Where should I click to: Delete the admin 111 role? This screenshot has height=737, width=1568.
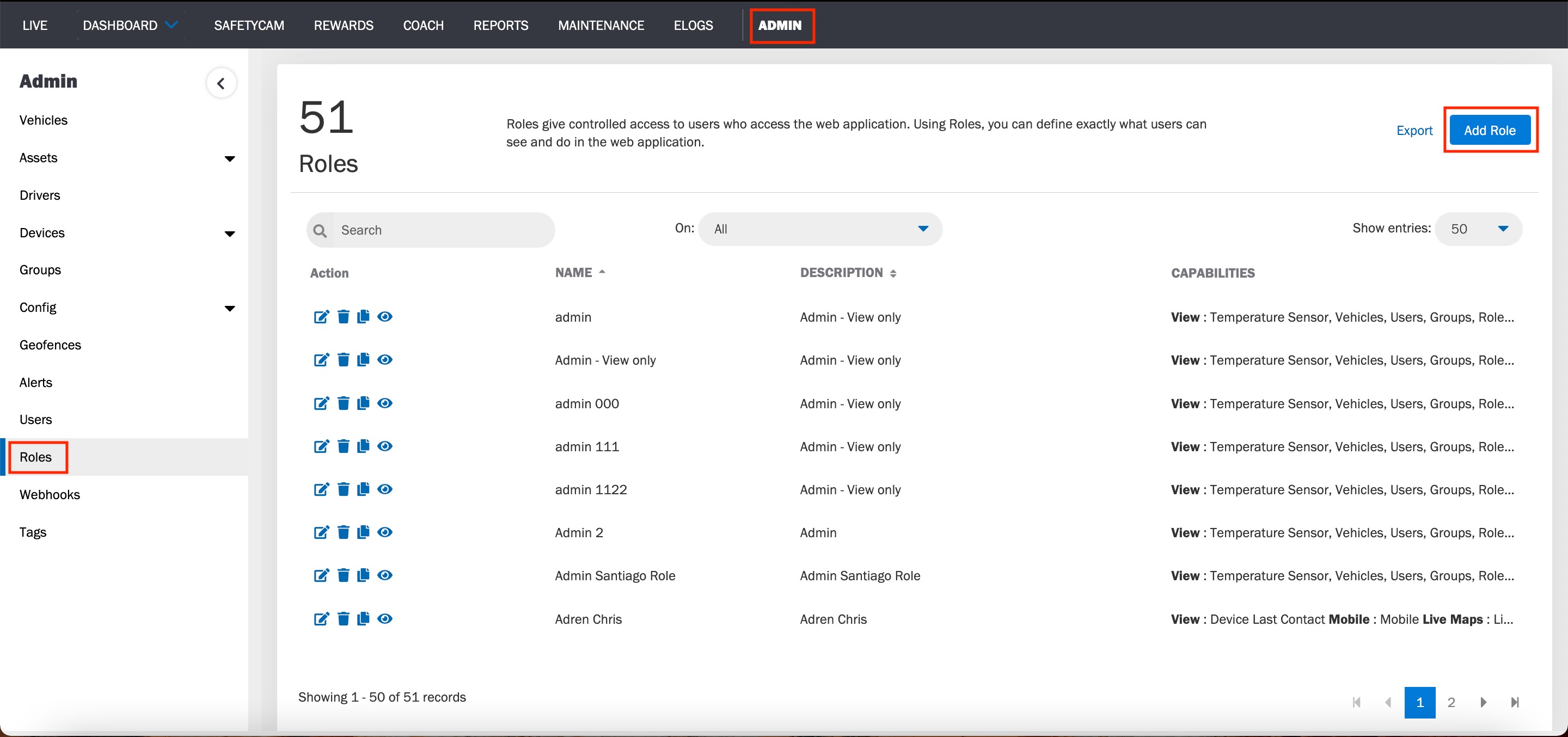tap(344, 446)
